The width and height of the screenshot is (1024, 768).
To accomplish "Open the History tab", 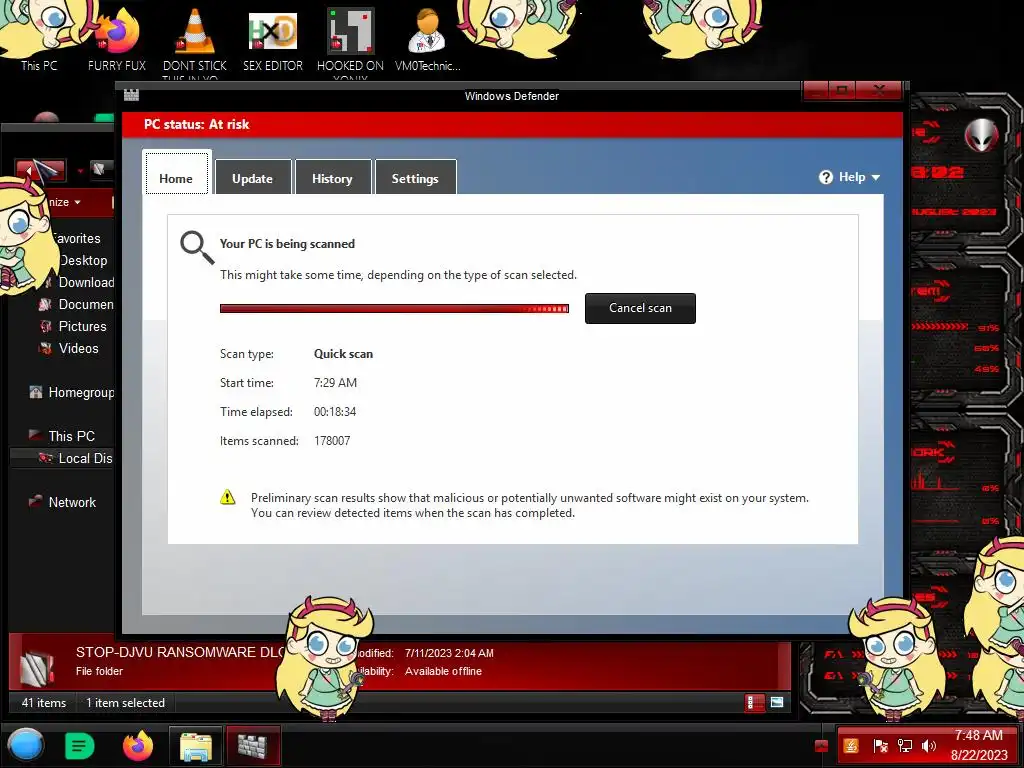I will (332, 177).
